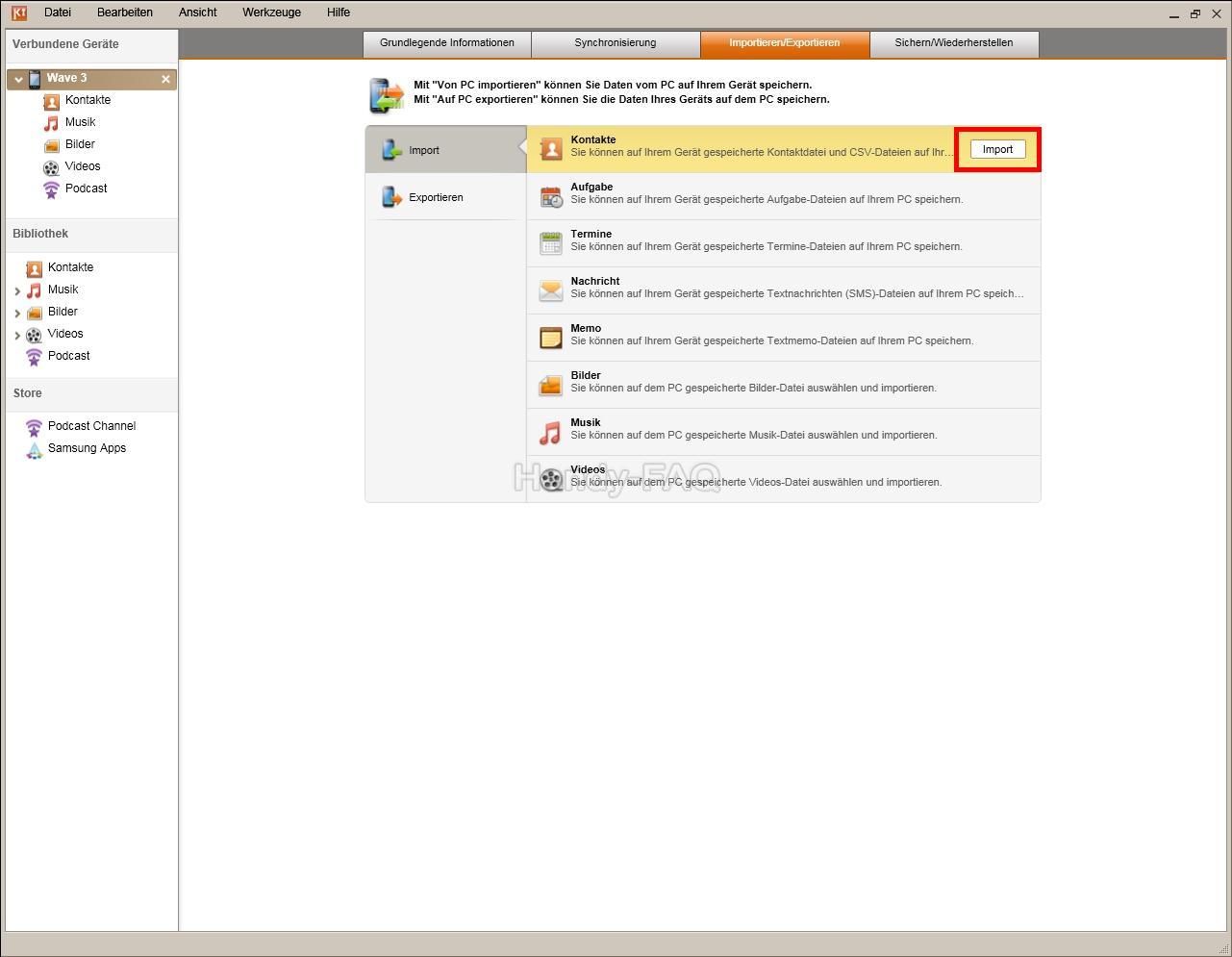Image resolution: width=1232 pixels, height=957 pixels.
Task: Open the Ansicht menu
Action: tap(198, 13)
